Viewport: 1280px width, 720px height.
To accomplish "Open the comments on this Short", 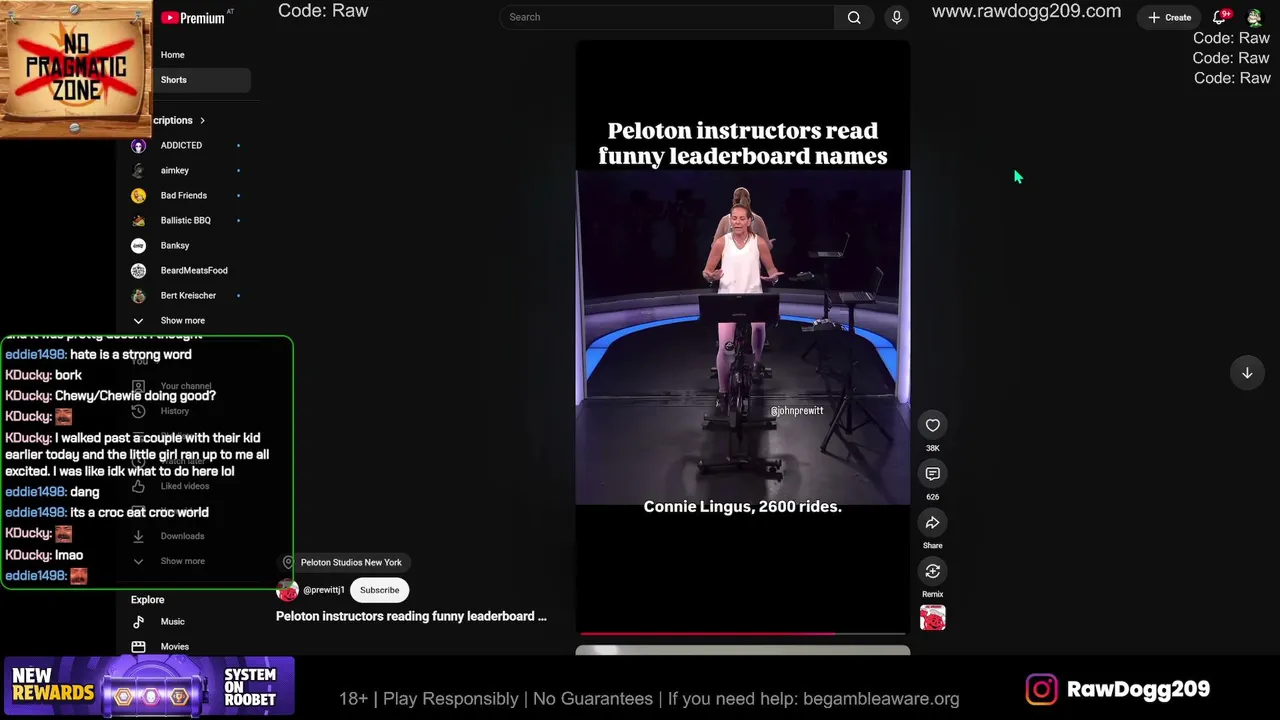I will click(x=933, y=474).
